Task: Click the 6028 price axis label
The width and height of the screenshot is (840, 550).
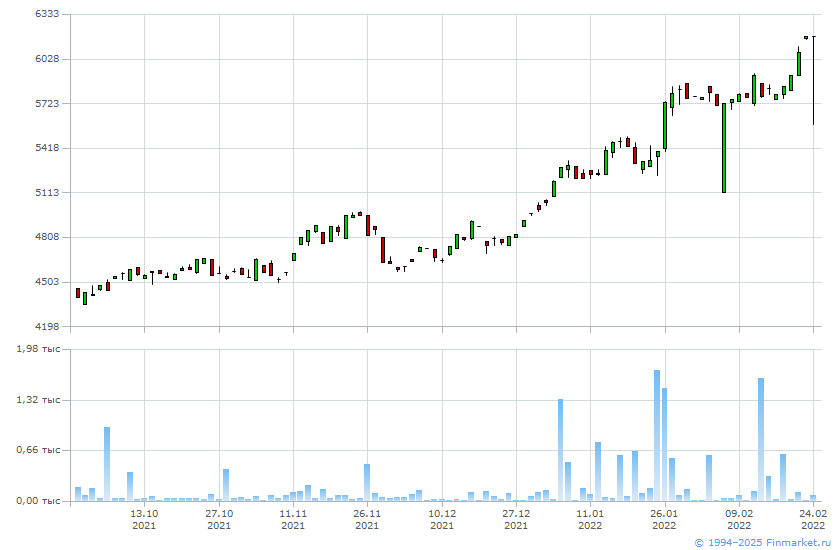Action: coord(47,58)
